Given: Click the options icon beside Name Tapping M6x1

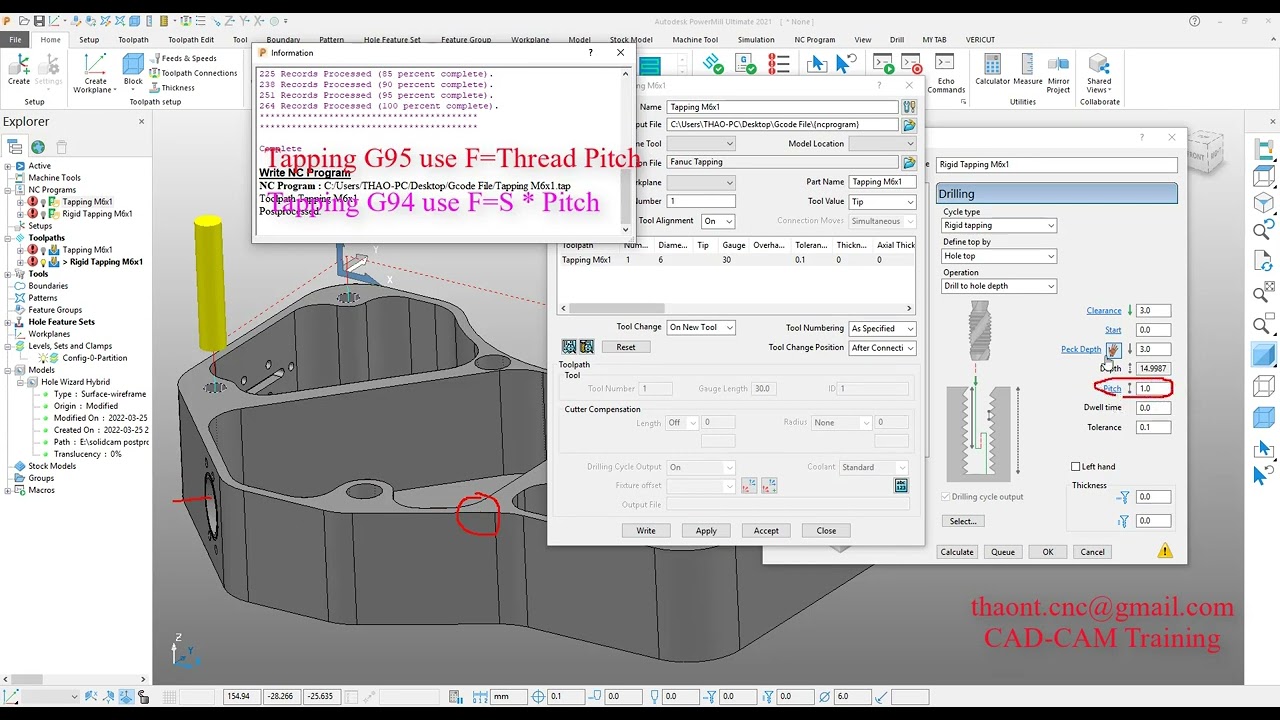Looking at the screenshot, I should pos(909,107).
